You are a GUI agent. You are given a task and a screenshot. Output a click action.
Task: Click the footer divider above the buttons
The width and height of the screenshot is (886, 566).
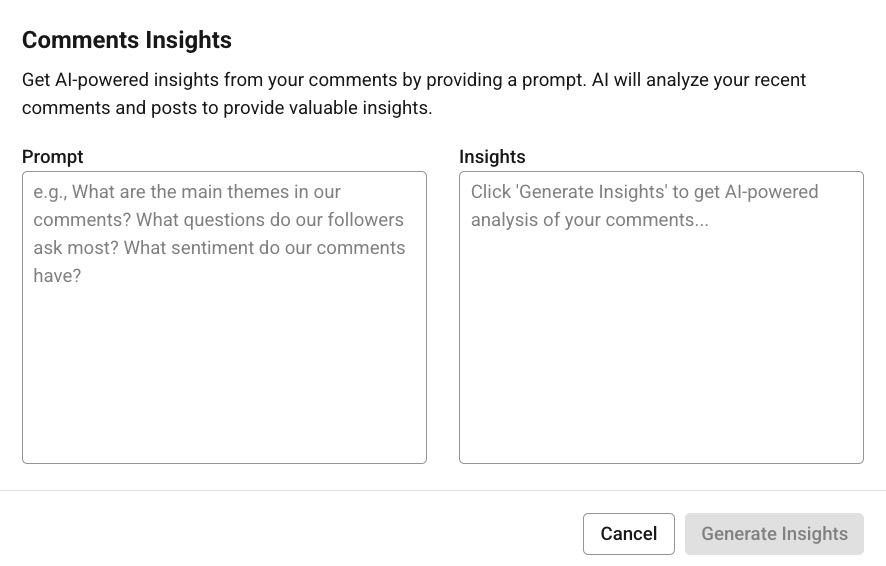click(443, 490)
